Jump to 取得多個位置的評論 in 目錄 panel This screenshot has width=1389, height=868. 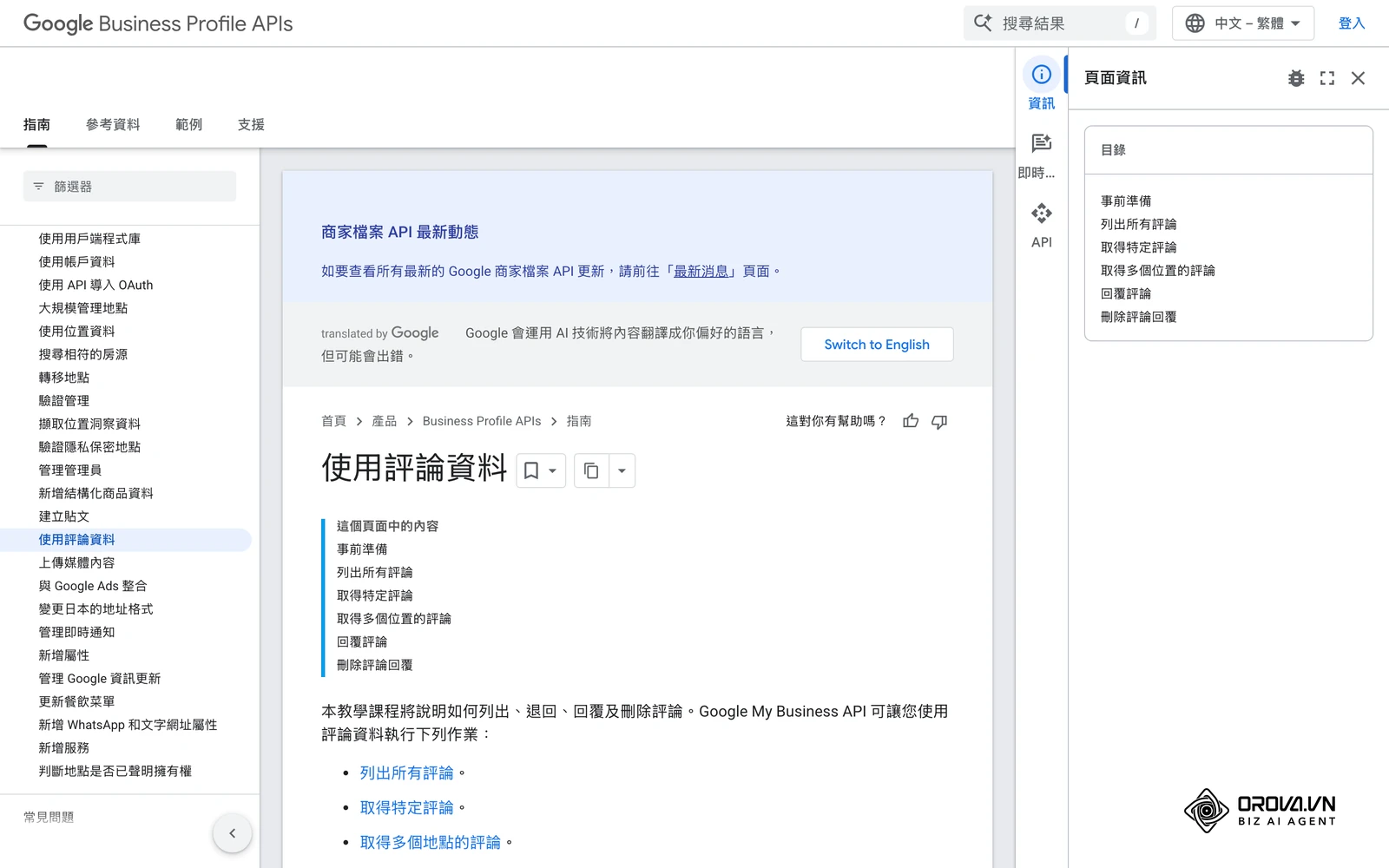(1158, 271)
